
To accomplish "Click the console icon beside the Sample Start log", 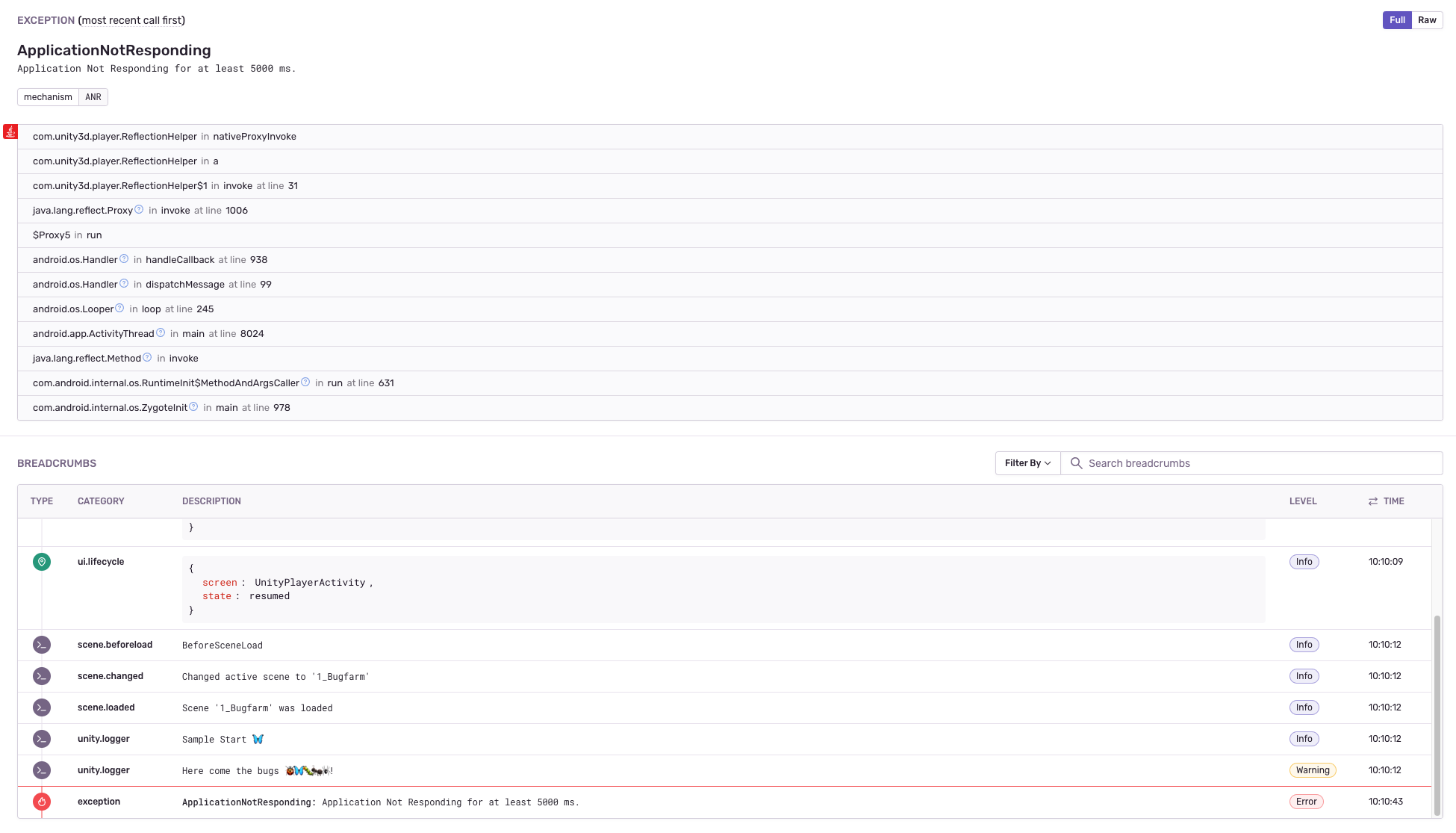I will tap(42, 739).
